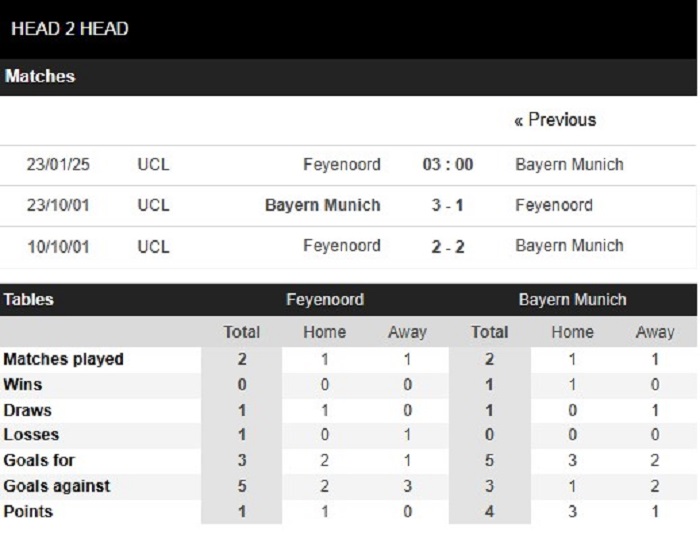Click the Matches played row label
This screenshot has height=535, width=700.
(x=63, y=359)
